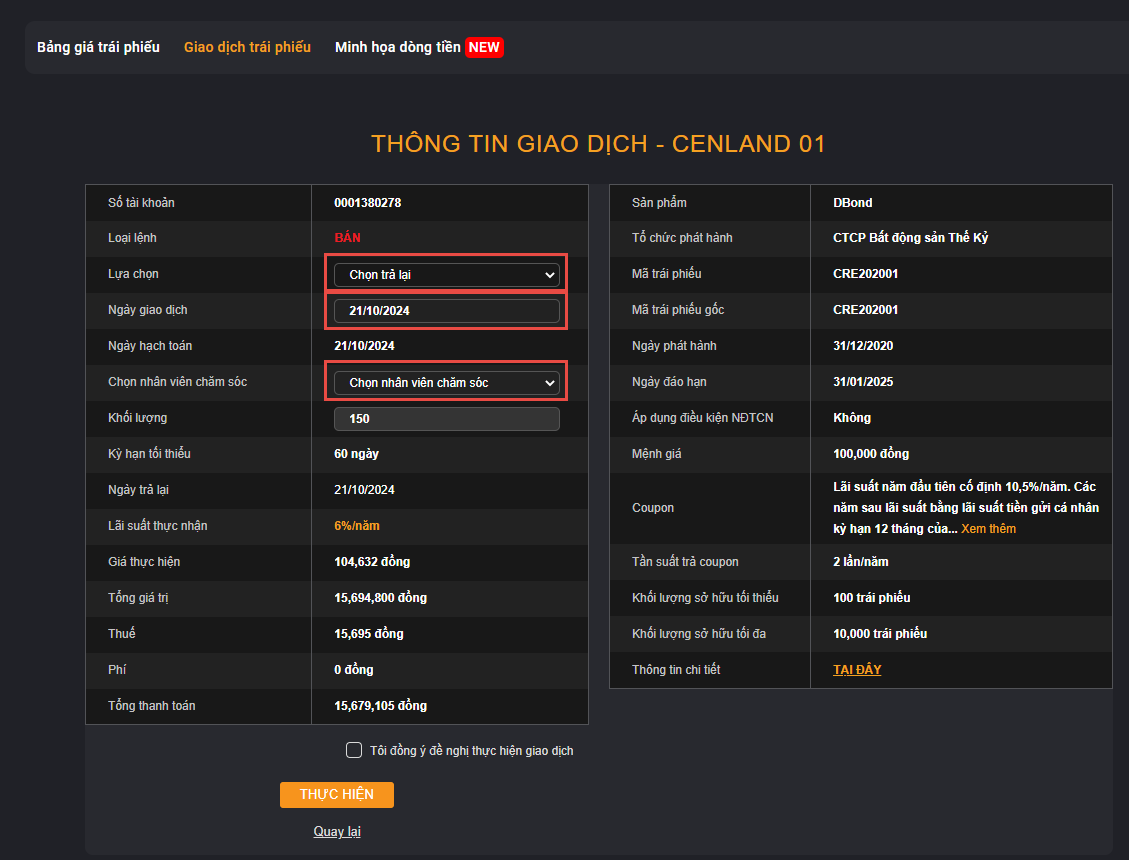Click CRE202001 in Mã trái phiếu gốc row
The height and width of the screenshot is (860, 1129).
(865, 310)
